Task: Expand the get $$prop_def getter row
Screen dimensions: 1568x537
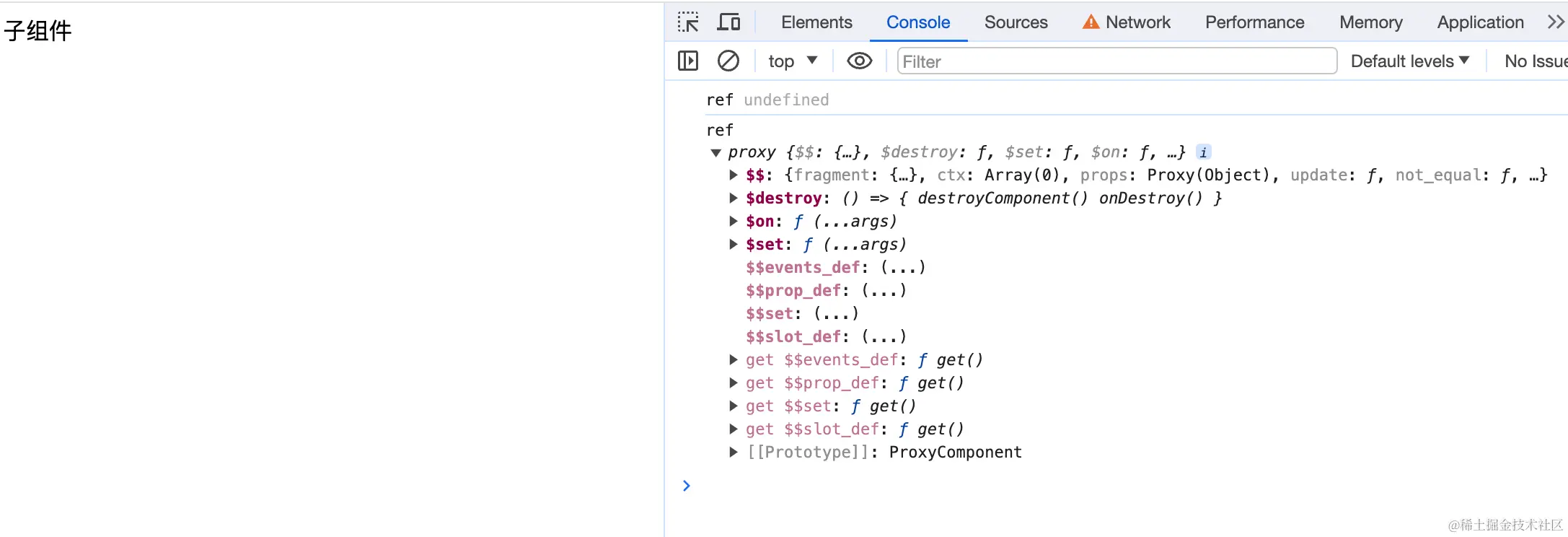Action: coord(734,383)
